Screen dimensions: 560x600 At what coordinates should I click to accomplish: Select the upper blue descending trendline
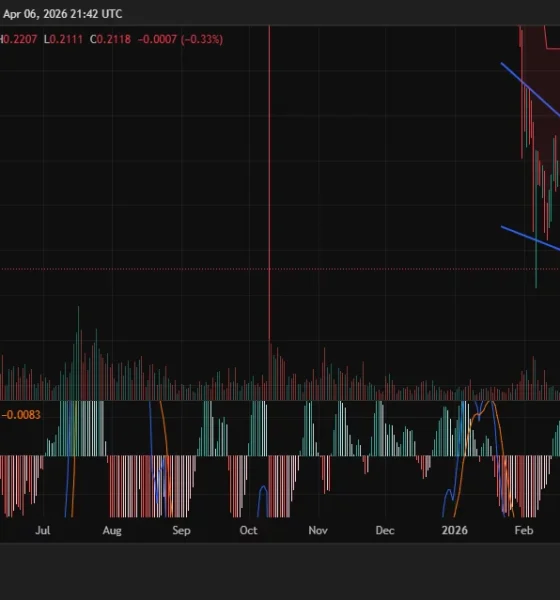(x=531, y=90)
